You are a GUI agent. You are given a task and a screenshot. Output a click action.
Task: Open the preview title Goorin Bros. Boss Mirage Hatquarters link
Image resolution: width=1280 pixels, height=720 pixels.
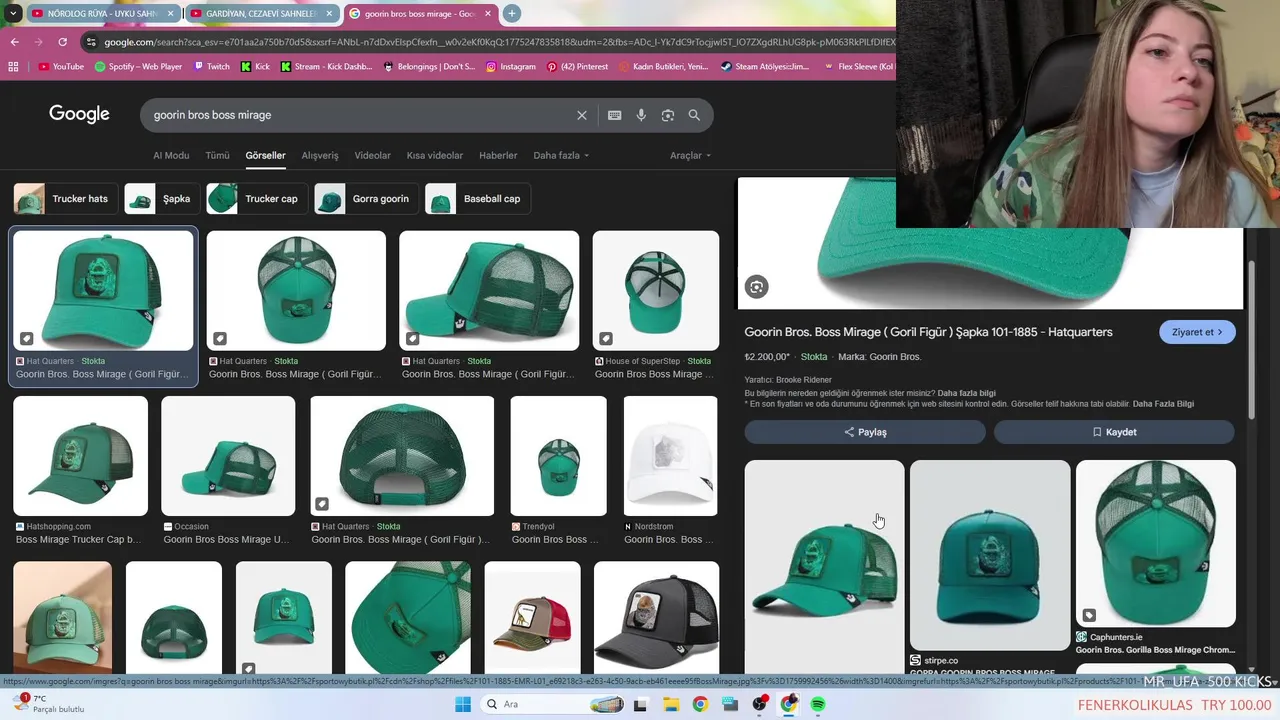tap(928, 332)
